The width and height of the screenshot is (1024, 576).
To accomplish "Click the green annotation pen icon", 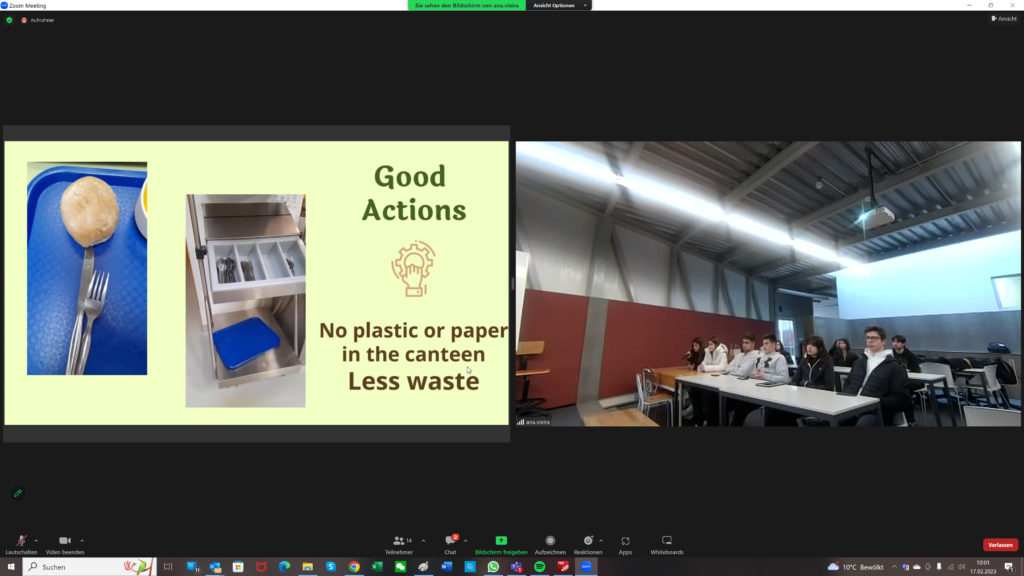I will tap(18, 493).
